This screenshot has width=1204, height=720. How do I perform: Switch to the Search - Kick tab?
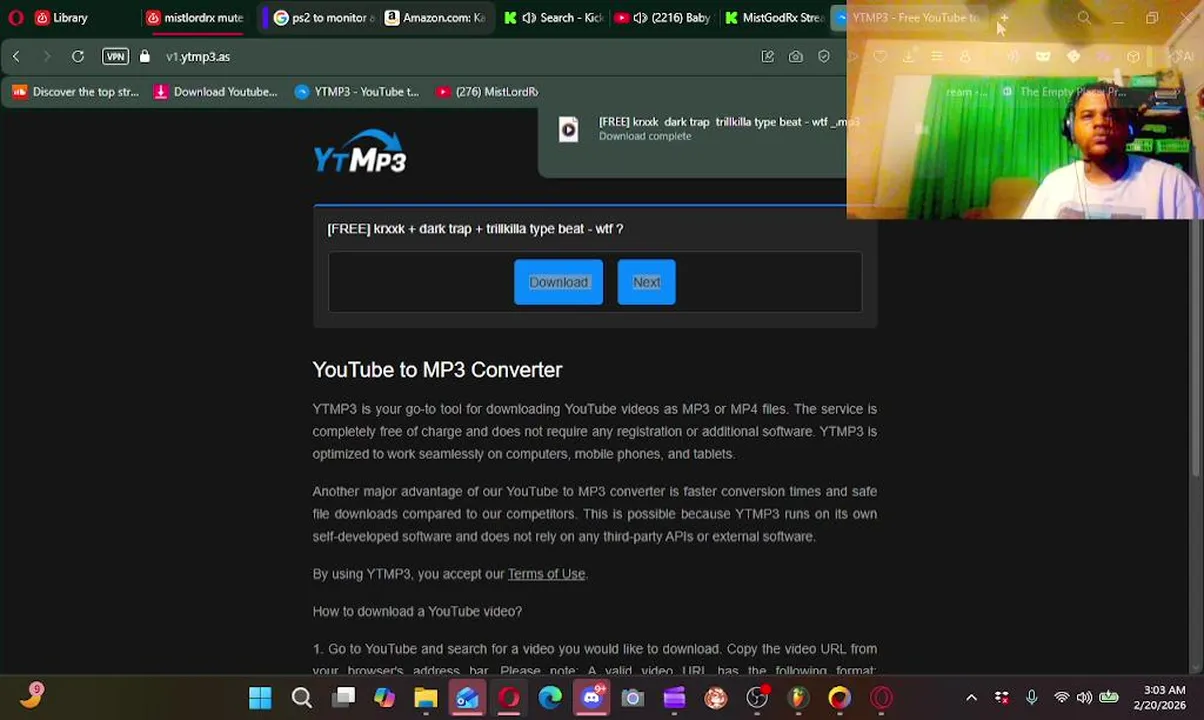click(x=556, y=18)
